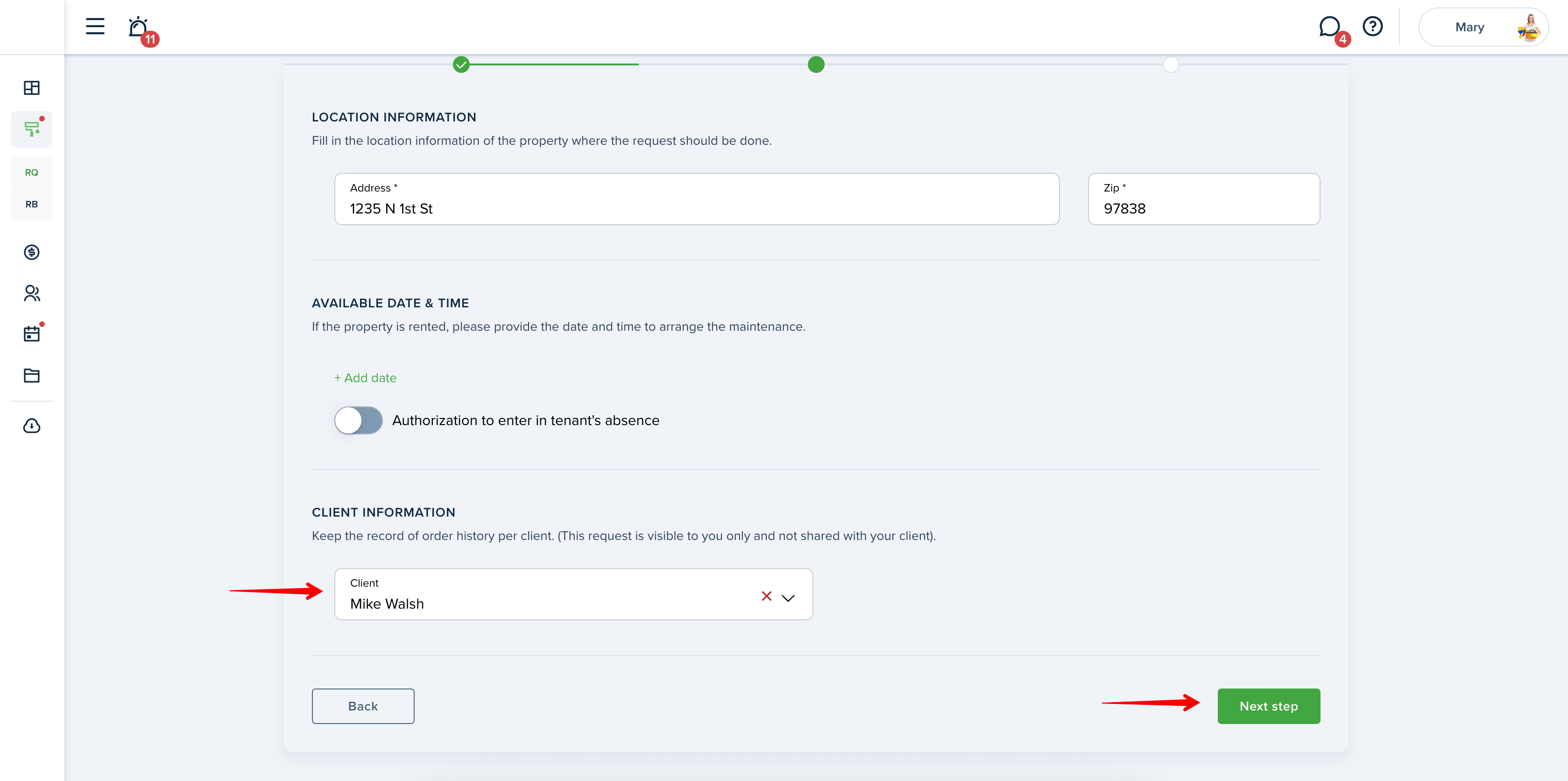
Task: Click the completed first step checkmark
Action: tap(461, 64)
